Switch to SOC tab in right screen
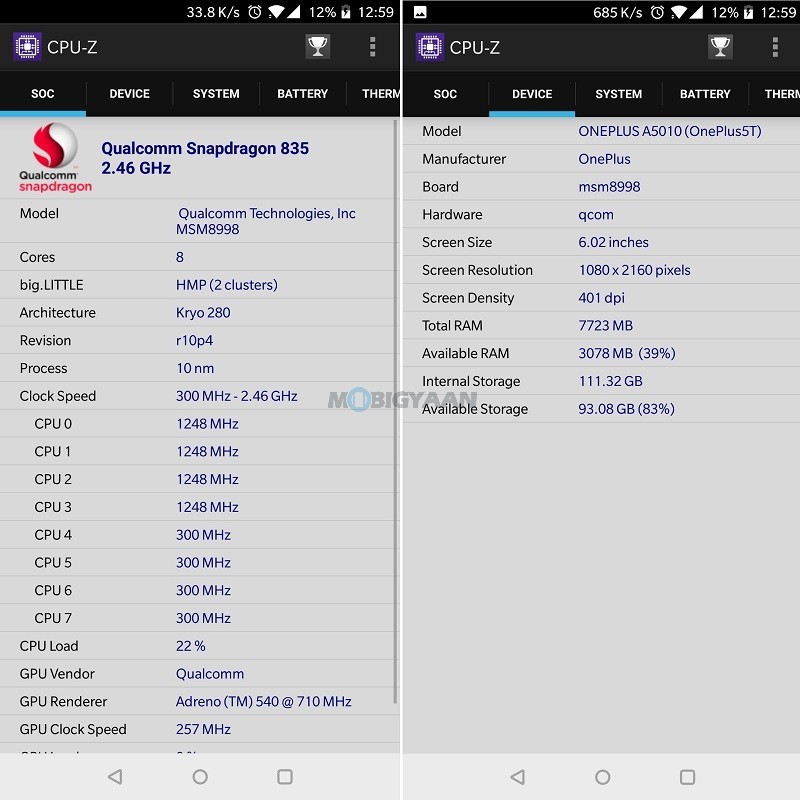This screenshot has height=800, width=800. tap(445, 94)
